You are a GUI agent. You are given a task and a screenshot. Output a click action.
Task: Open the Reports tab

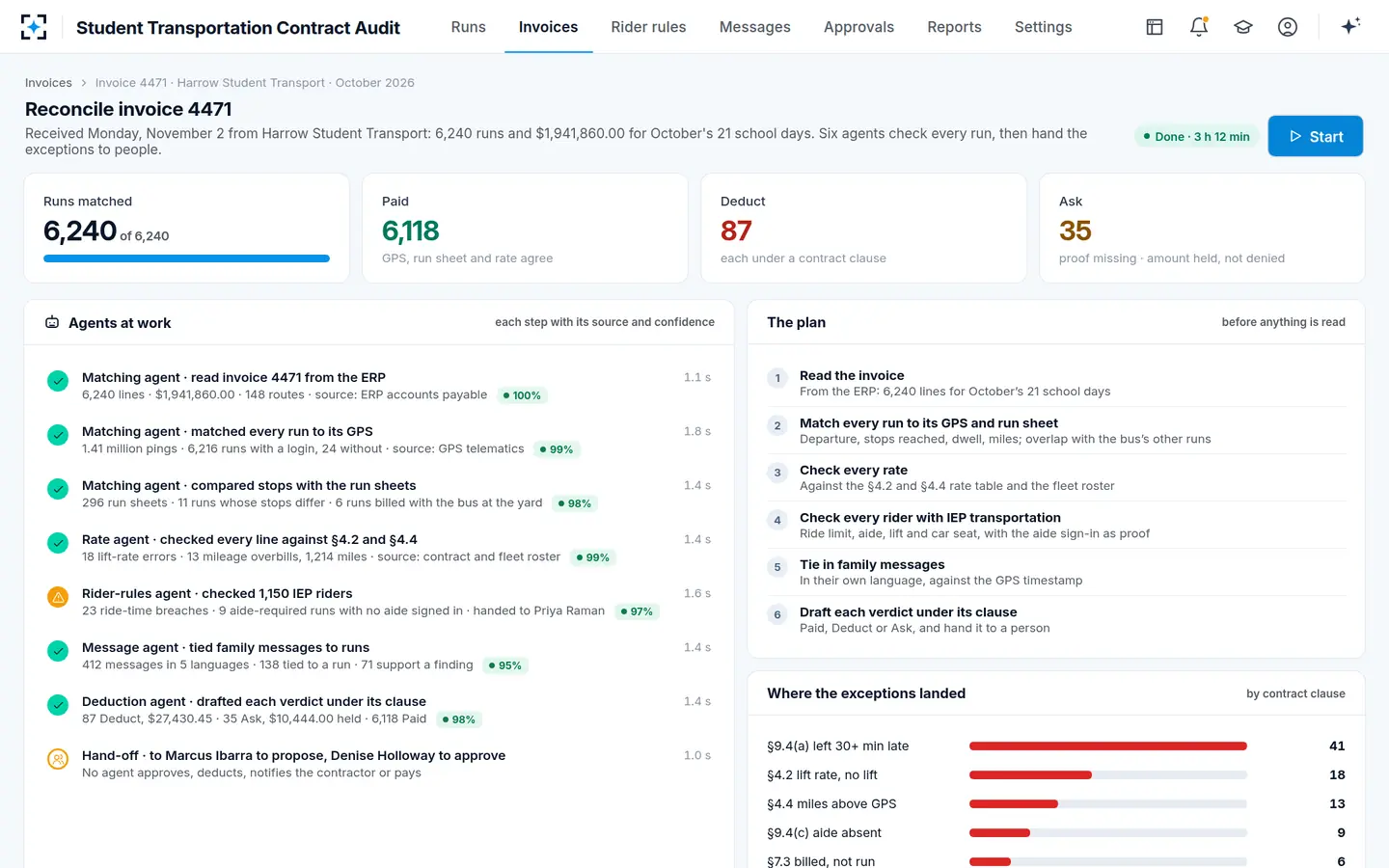[954, 27]
